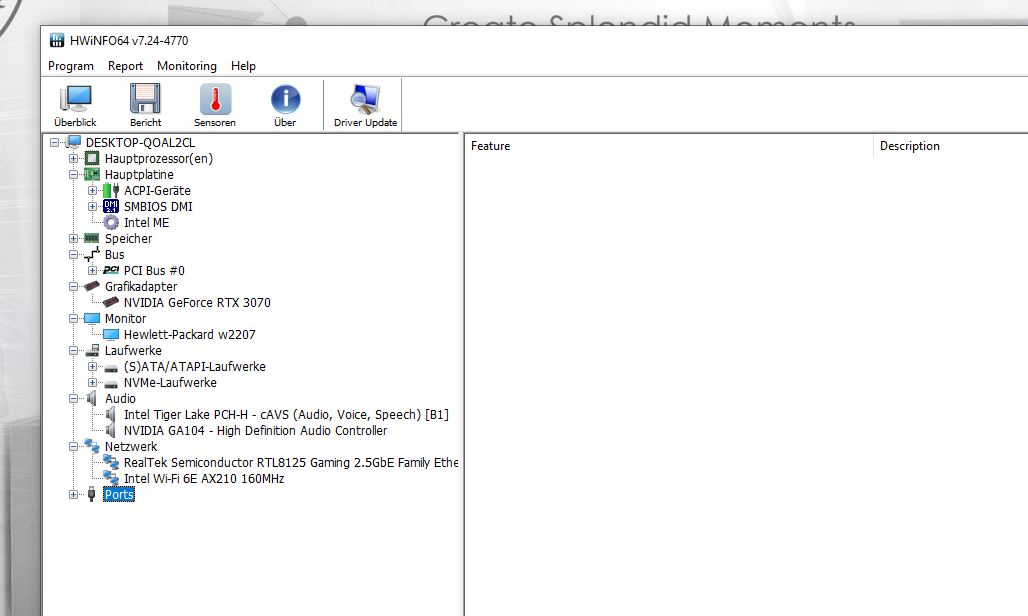Select Hewlett-Packard w2207 monitor entry
The width and height of the screenshot is (1028, 616).
click(189, 335)
